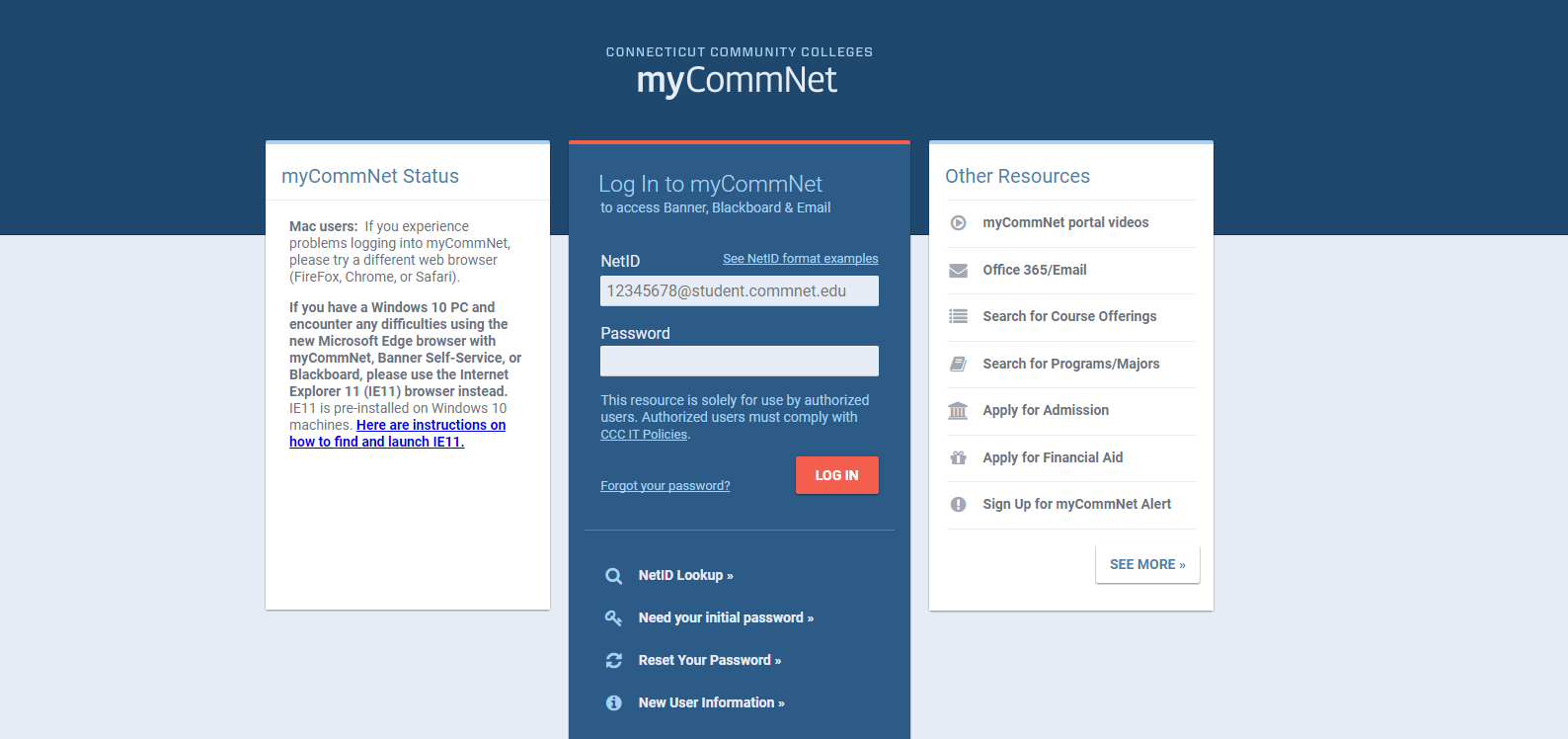
Task: Click the LOG IN button
Action: coord(837,475)
